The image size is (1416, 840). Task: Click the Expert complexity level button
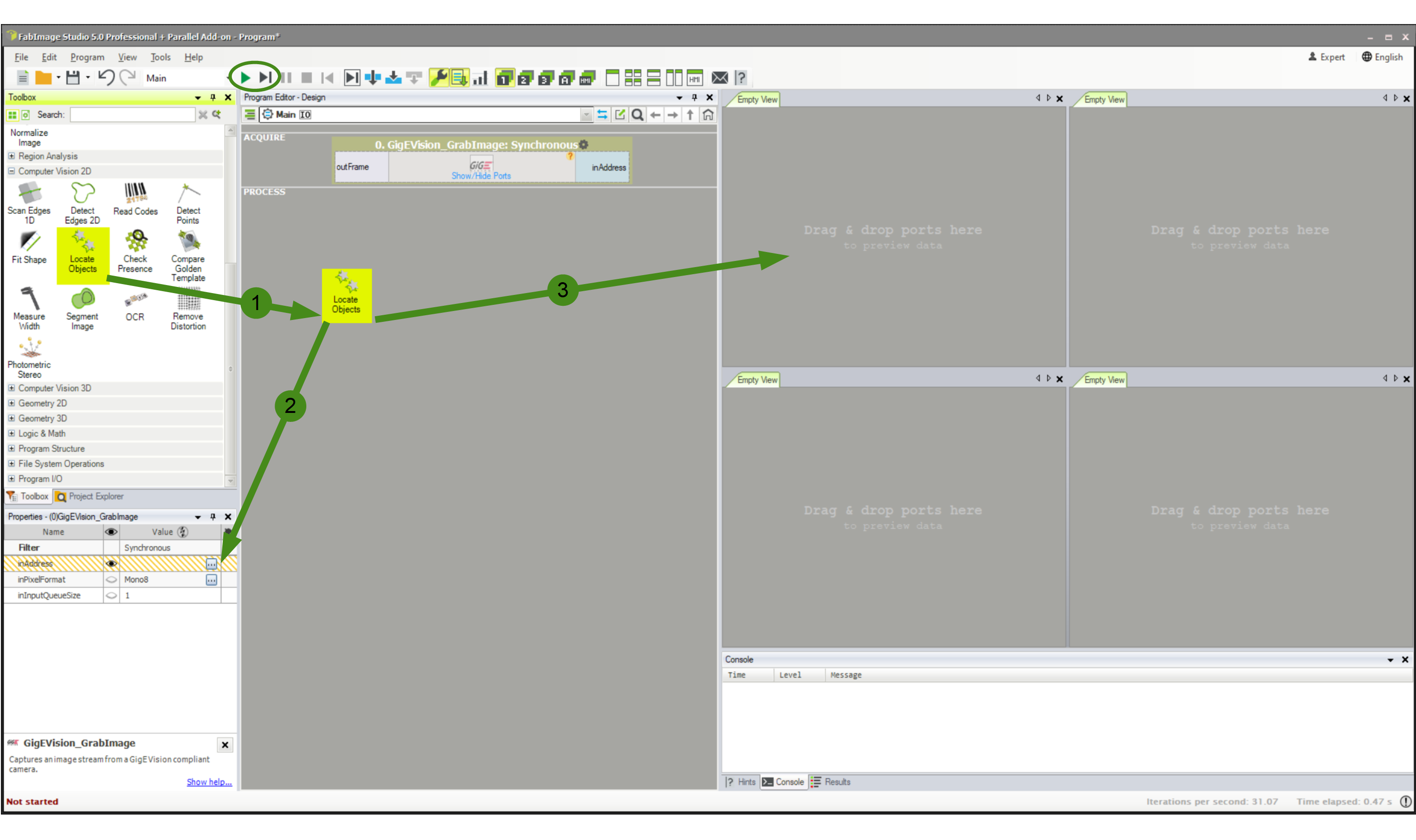(x=1326, y=57)
